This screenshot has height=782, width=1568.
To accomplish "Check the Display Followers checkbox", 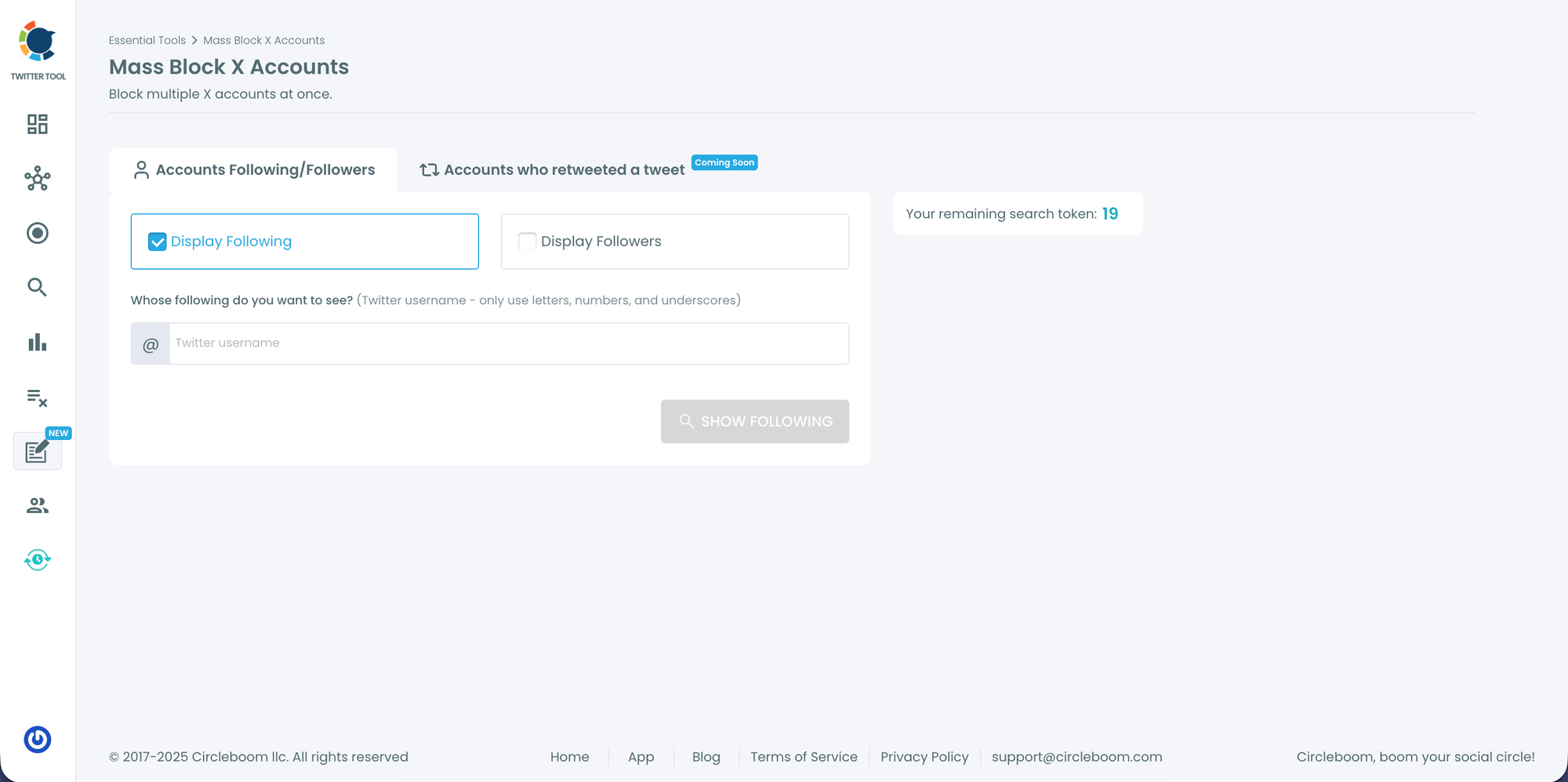I will (x=528, y=242).
